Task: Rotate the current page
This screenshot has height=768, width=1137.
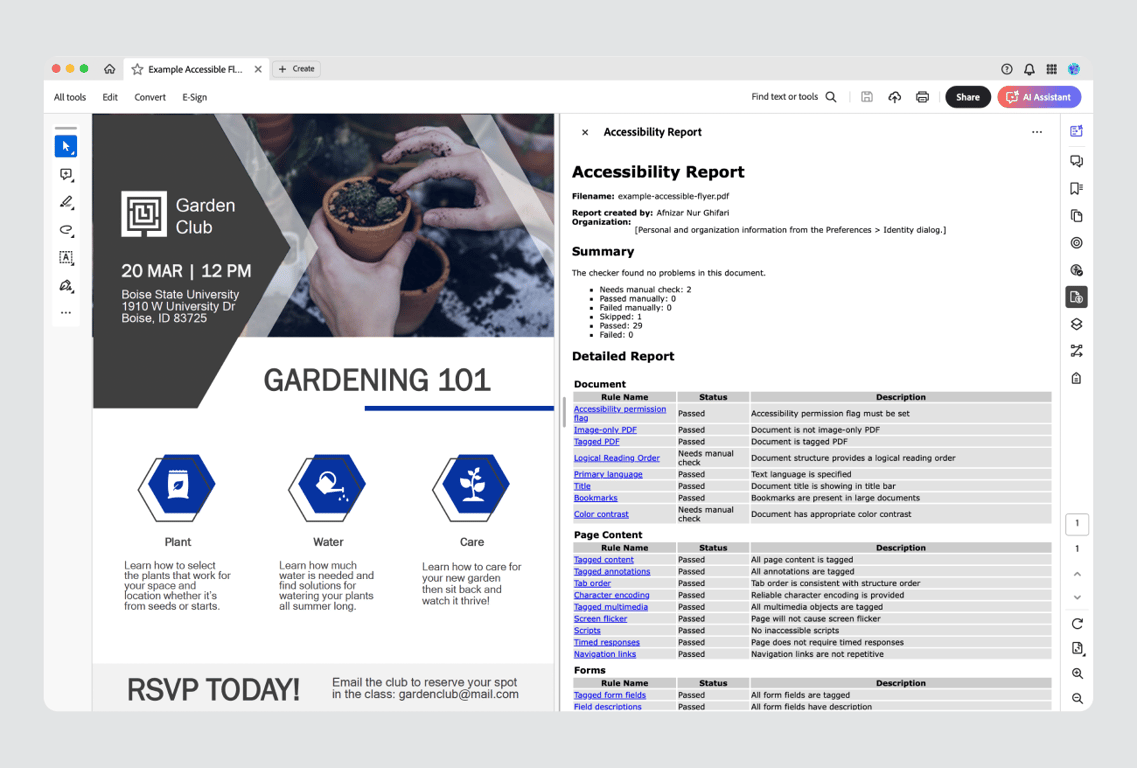Action: click(1077, 623)
